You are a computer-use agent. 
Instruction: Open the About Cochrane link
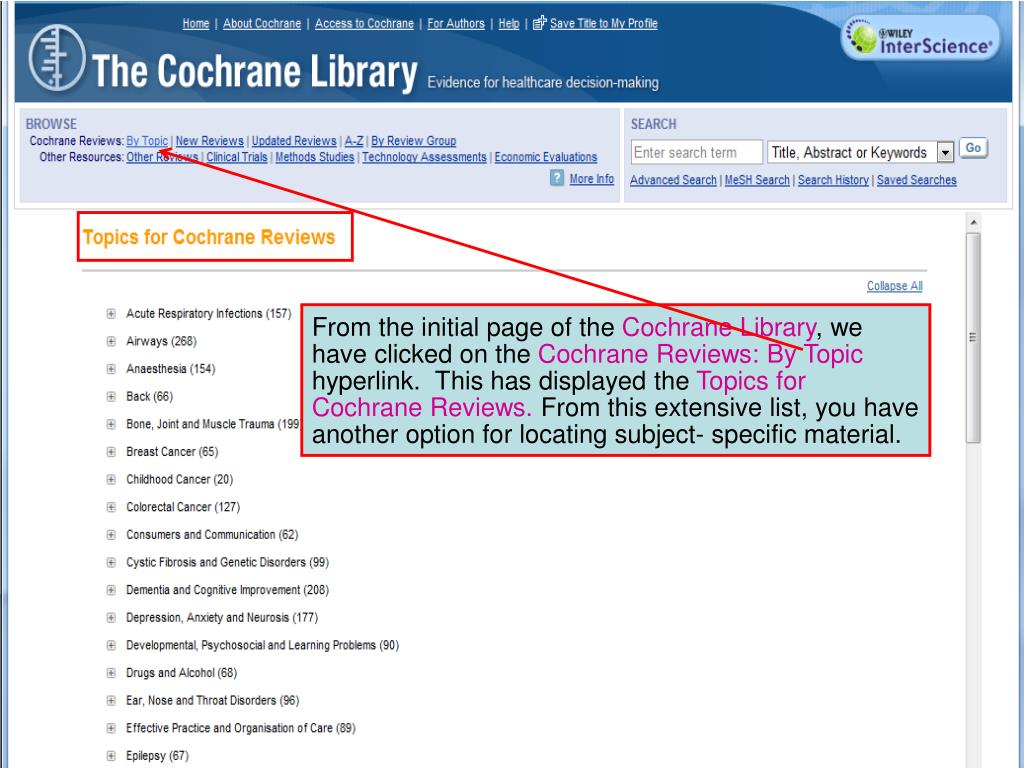[x=262, y=24]
